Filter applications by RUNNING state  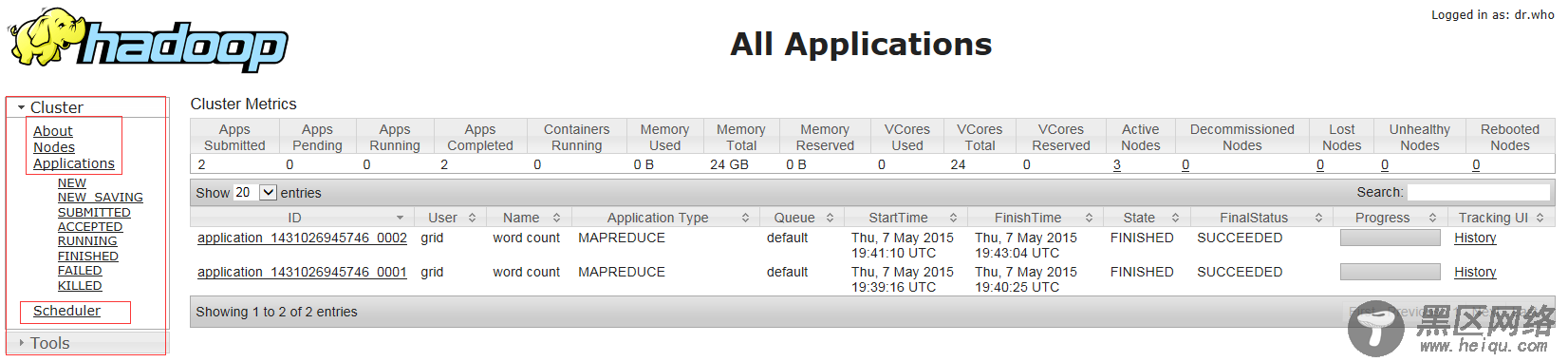click(87, 241)
